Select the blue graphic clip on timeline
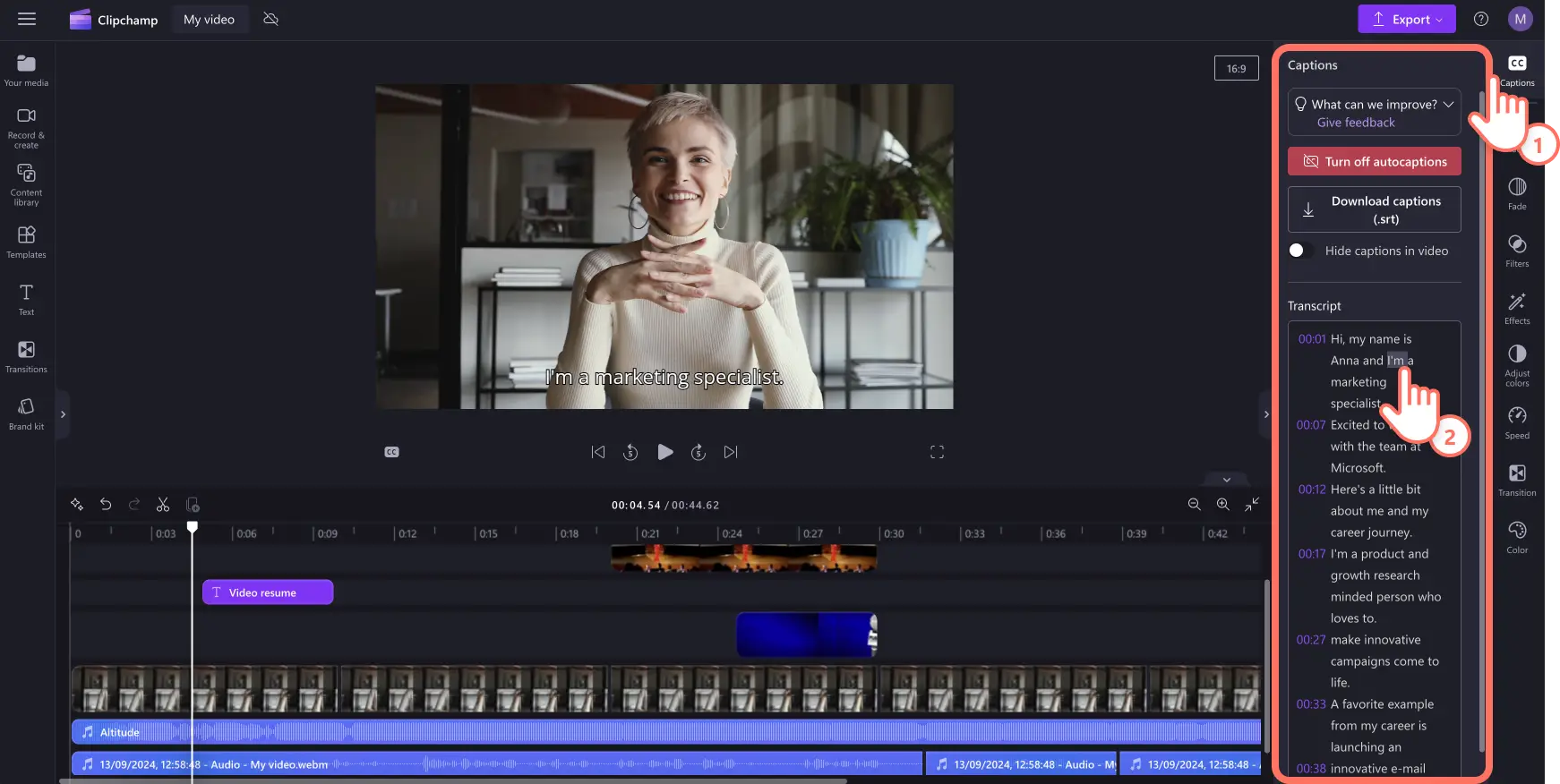This screenshot has height=784, width=1560. tap(806, 635)
